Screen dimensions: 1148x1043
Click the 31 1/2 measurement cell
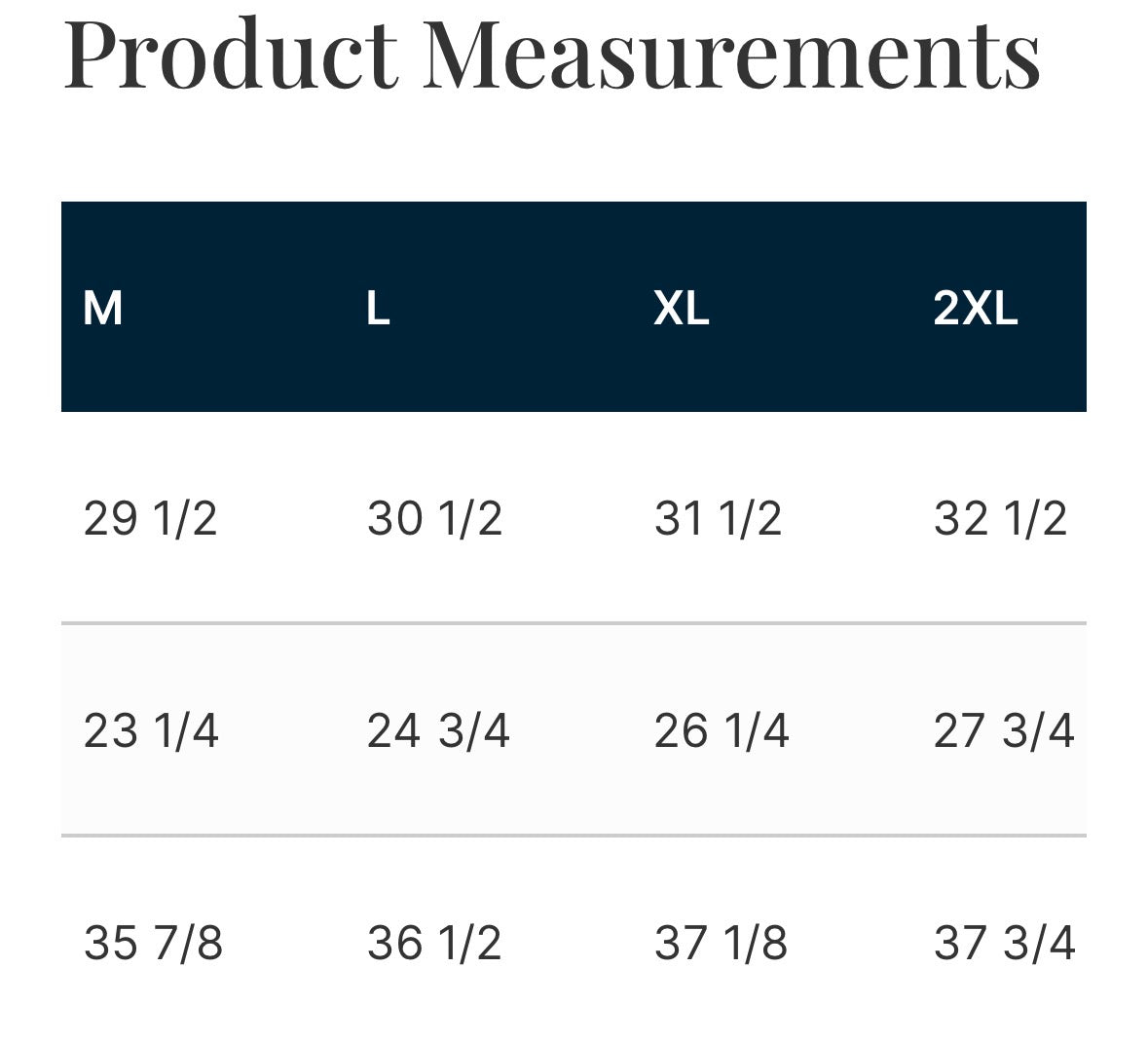pyautogui.click(x=718, y=518)
